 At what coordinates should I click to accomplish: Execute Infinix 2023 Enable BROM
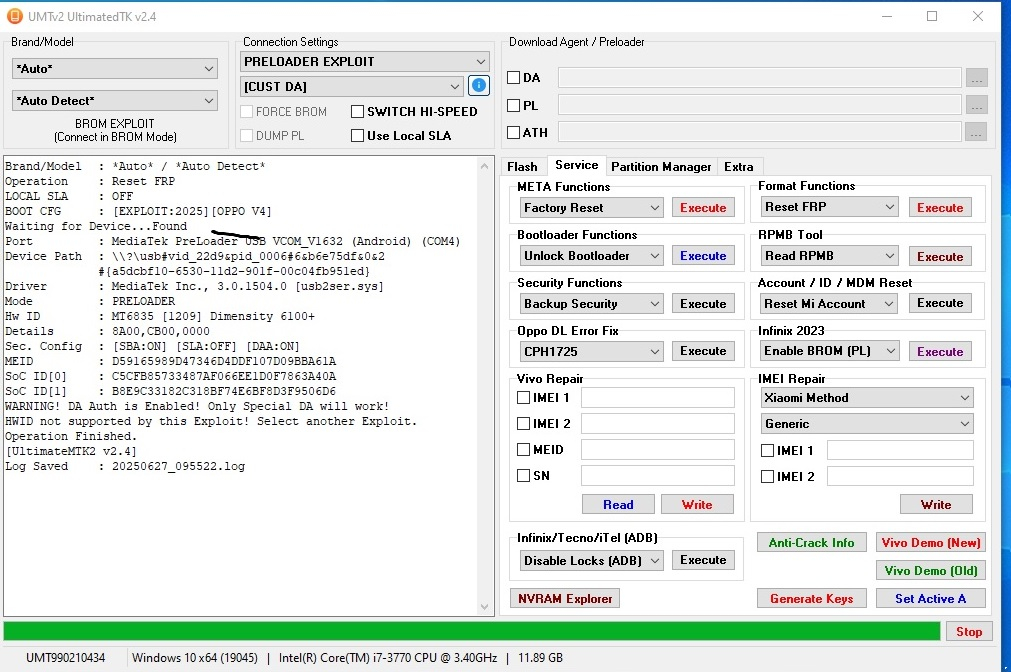tap(940, 351)
